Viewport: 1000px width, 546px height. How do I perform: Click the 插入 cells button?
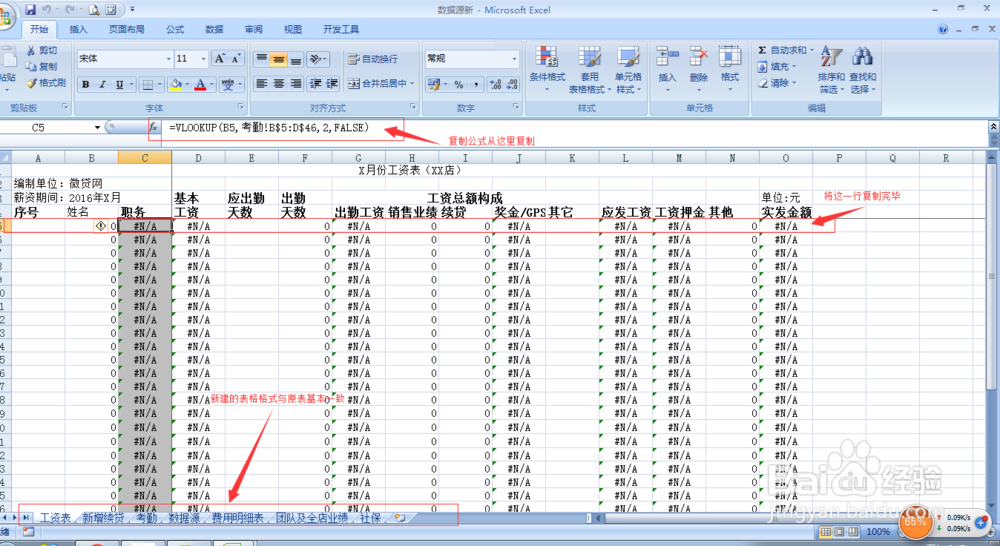(667, 70)
